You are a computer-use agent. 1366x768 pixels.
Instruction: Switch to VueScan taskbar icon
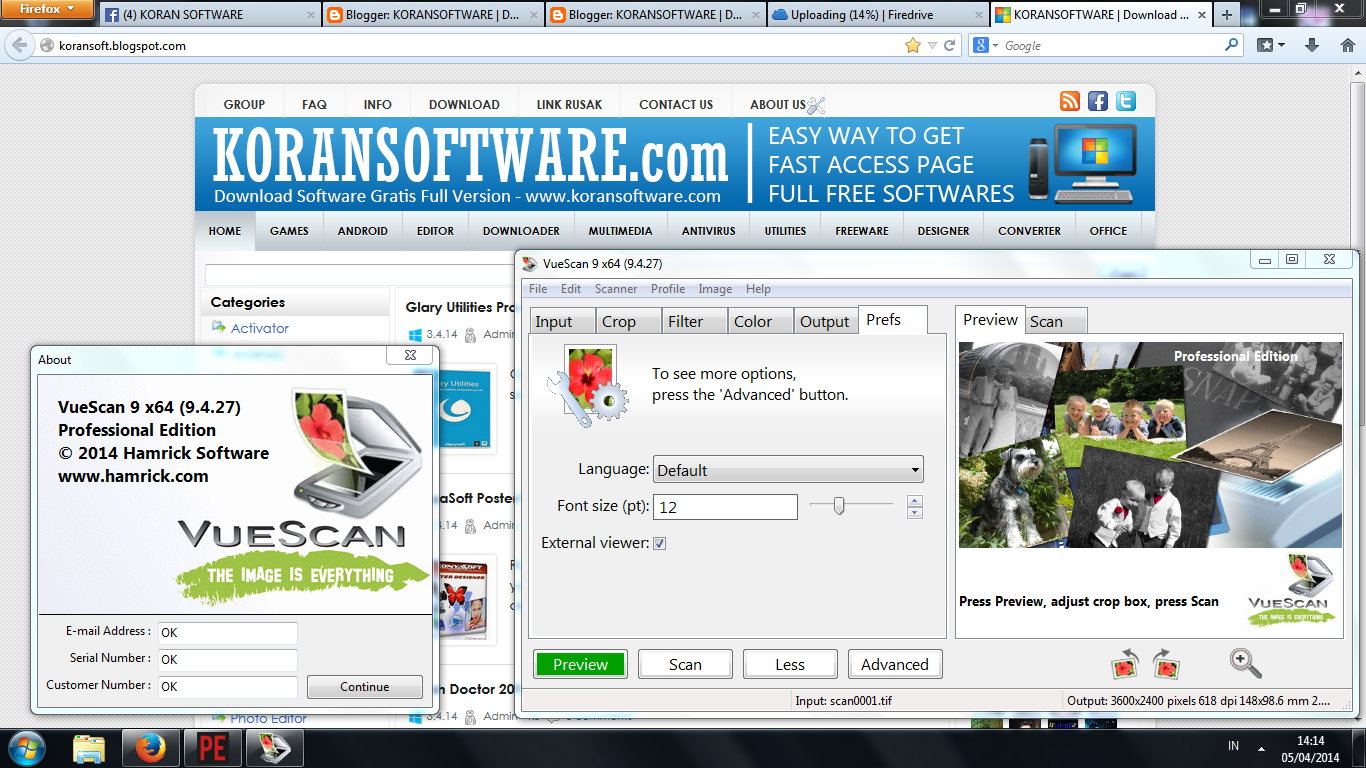[273, 748]
